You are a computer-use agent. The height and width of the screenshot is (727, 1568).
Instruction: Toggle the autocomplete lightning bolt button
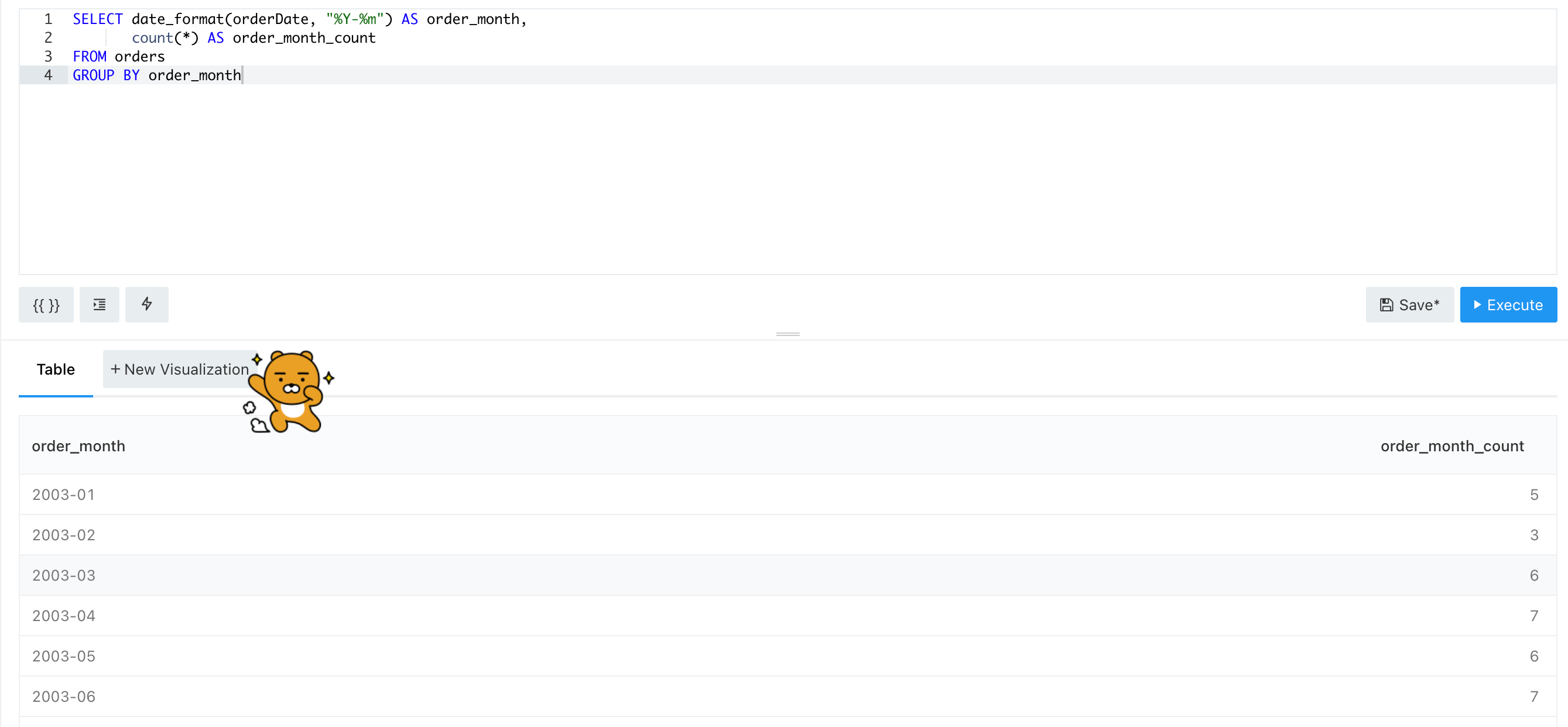147,305
